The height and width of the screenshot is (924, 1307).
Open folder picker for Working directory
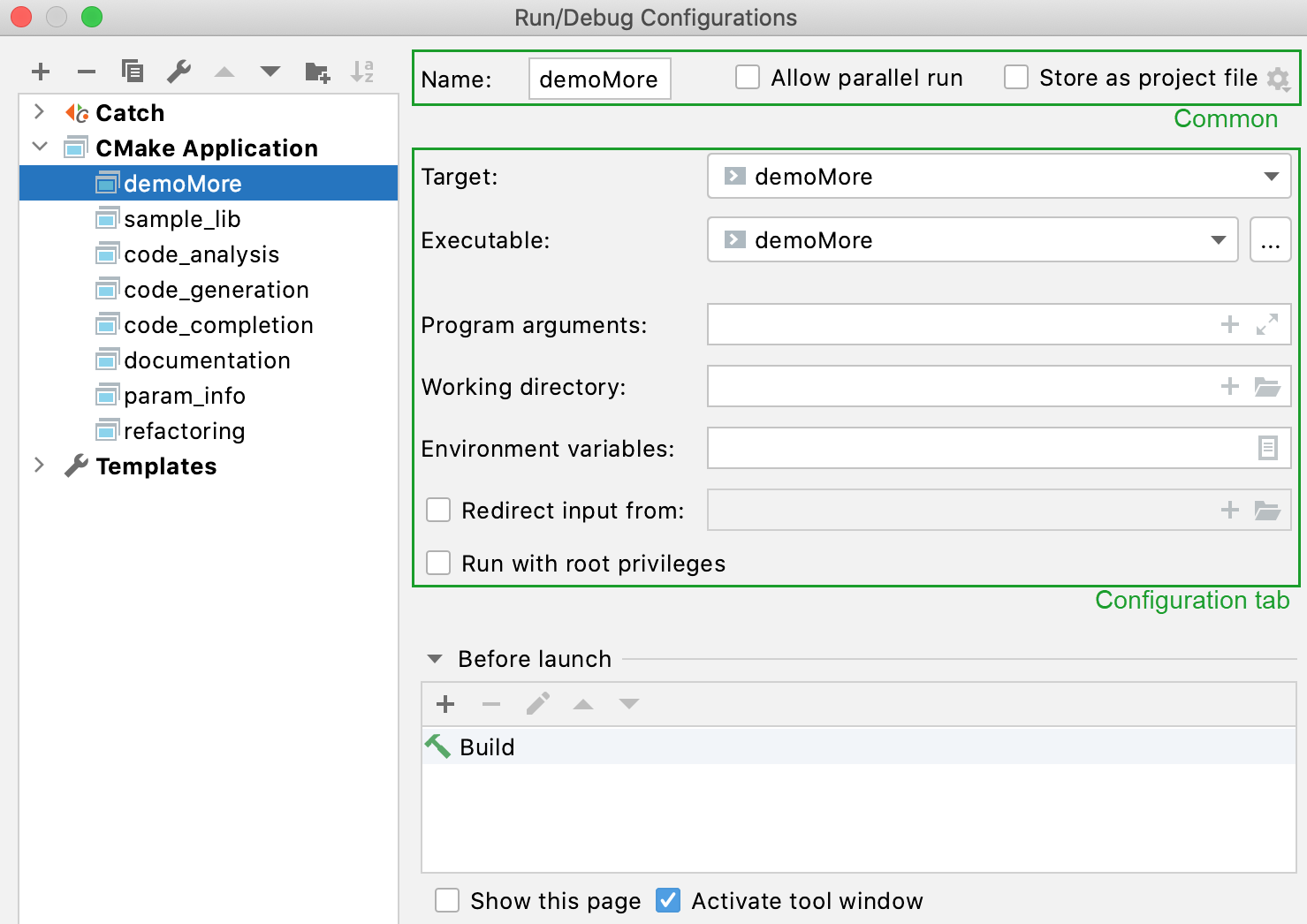pyautogui.click(x=1268, y=386)
